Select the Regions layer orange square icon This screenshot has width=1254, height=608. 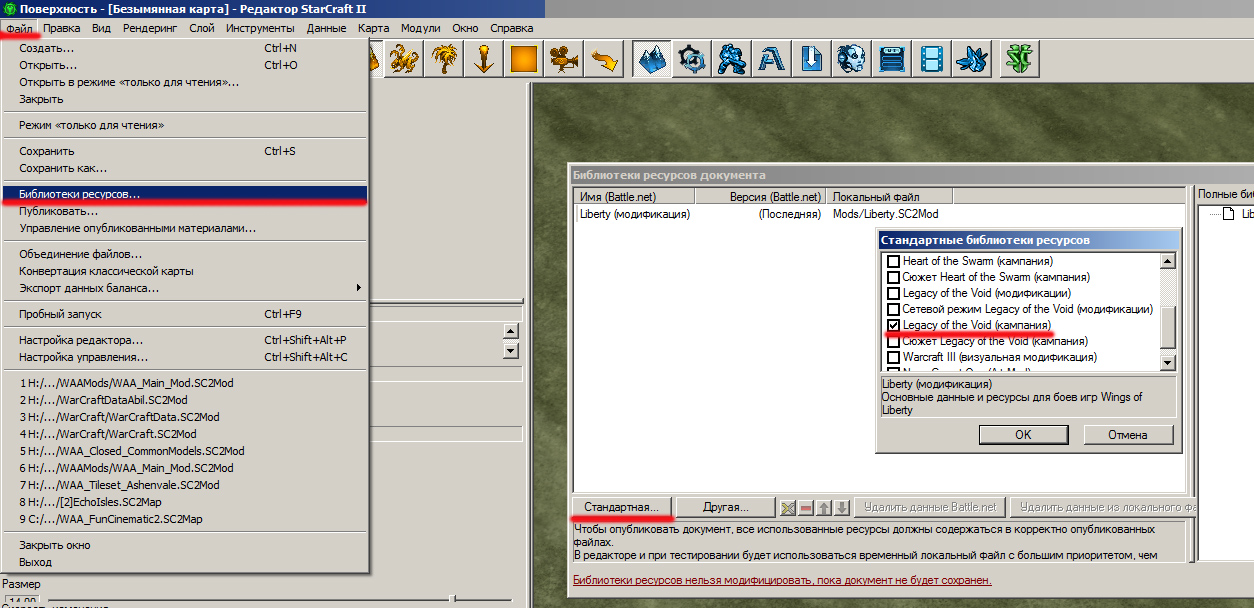click(x=525, y=60)
